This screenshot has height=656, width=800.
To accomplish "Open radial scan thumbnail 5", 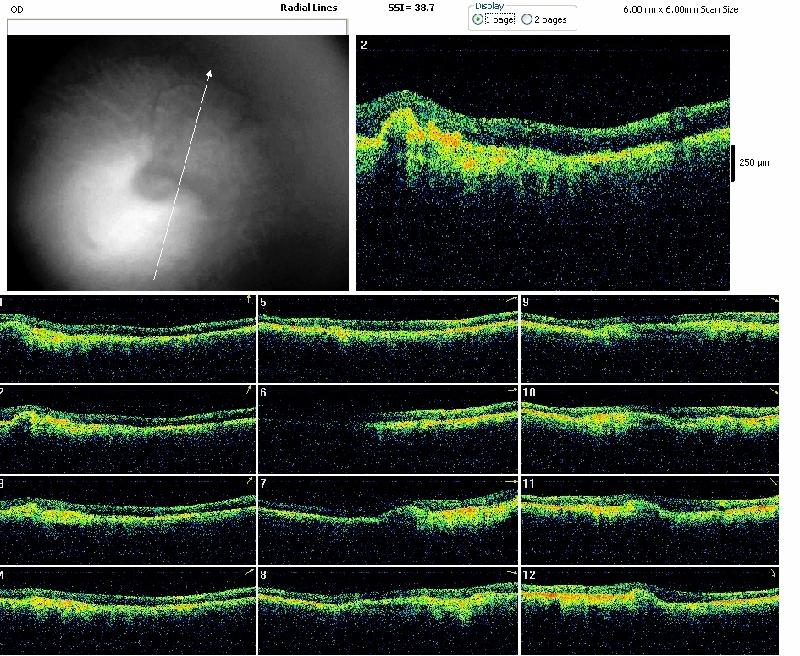I will tap(388, 339).
